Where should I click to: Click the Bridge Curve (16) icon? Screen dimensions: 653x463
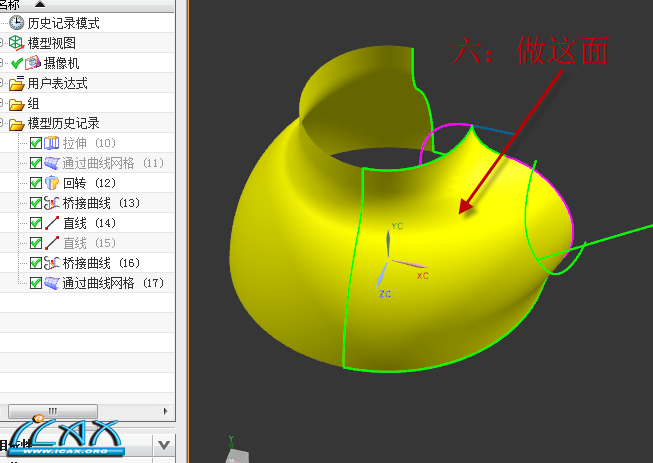tap(52, 263)
